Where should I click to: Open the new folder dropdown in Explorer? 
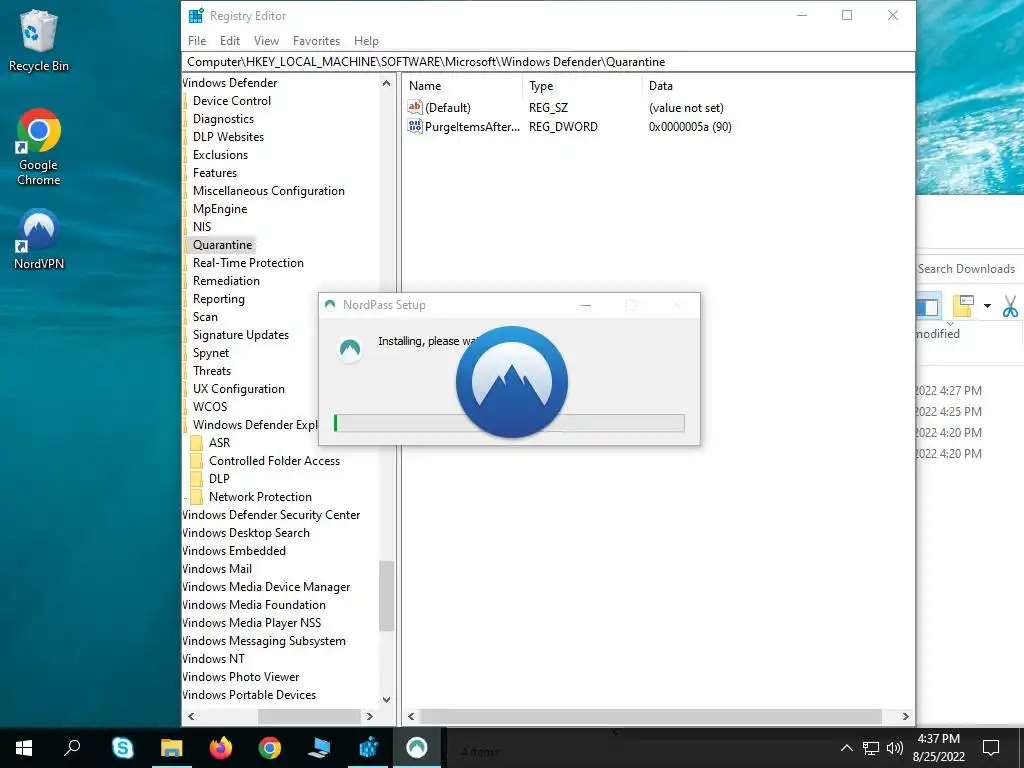(x=987, y=306)
